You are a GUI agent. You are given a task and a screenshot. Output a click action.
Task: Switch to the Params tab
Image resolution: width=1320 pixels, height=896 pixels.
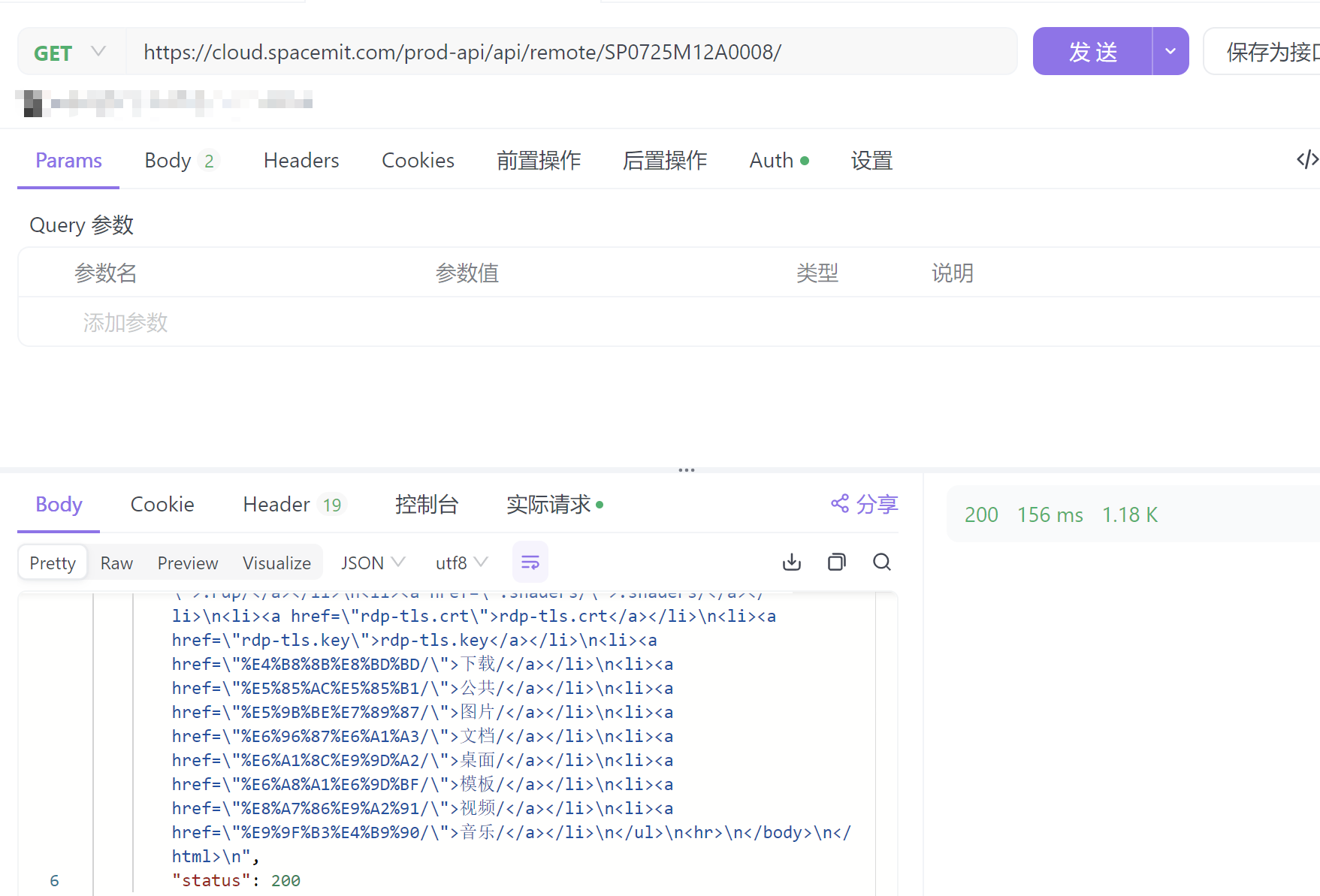point(68,161)
